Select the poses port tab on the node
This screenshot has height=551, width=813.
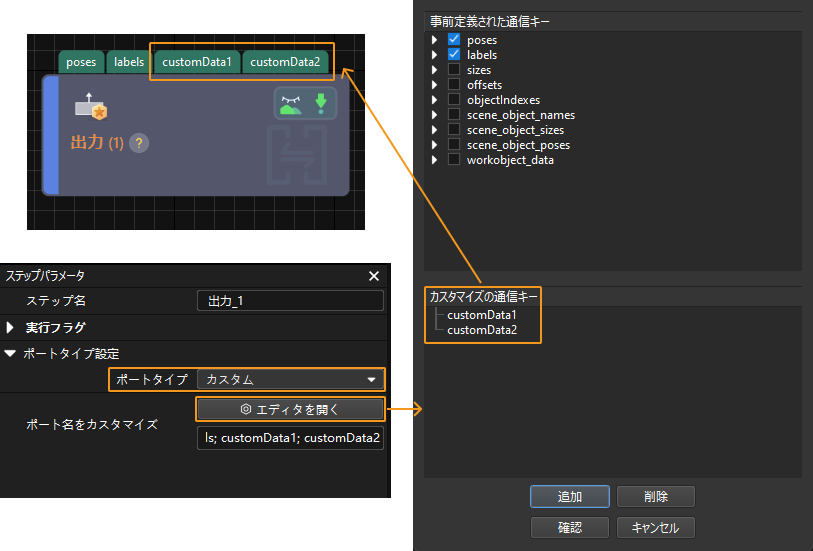[81, 62]
